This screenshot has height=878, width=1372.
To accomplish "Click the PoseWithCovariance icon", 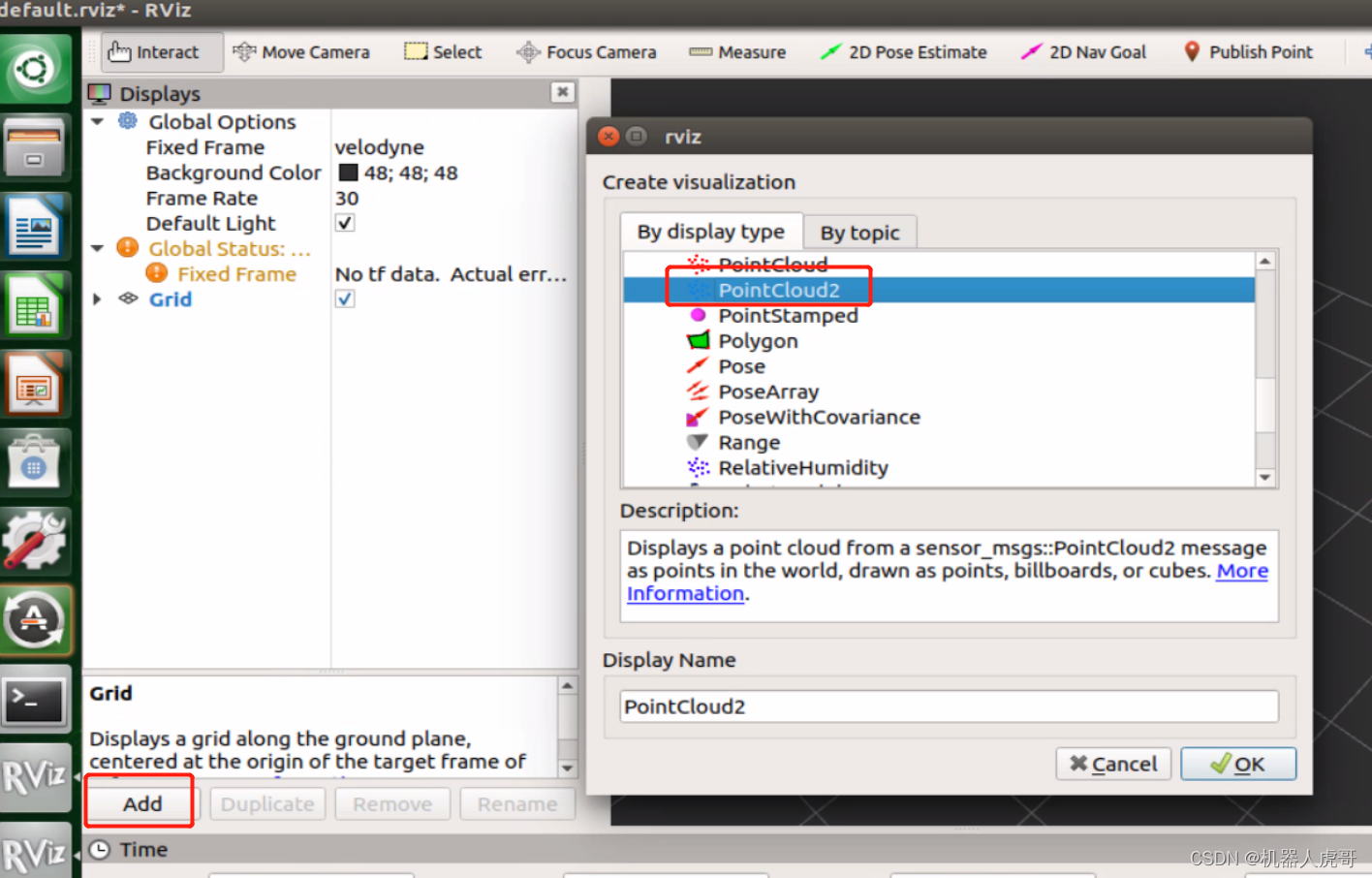I will point(698,417).
